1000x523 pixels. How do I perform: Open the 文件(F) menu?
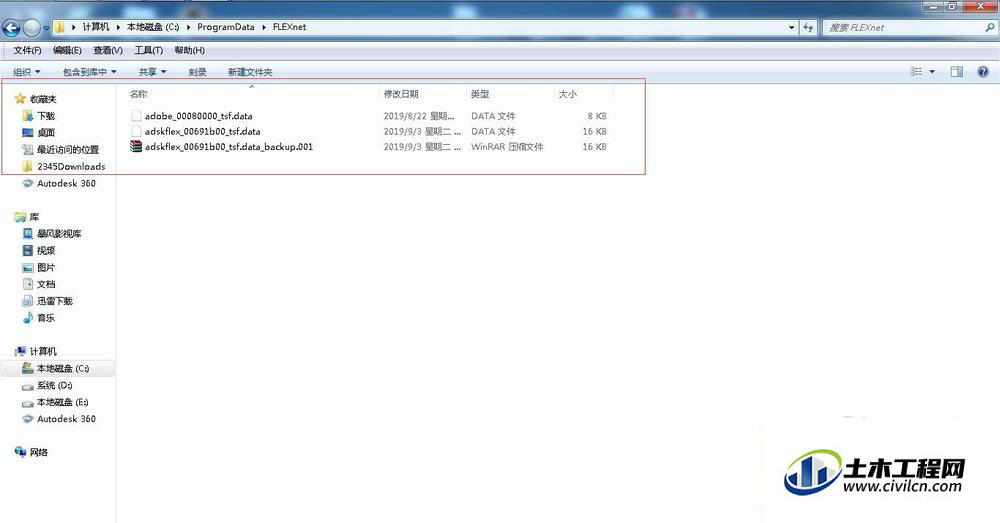coord(27,50)
